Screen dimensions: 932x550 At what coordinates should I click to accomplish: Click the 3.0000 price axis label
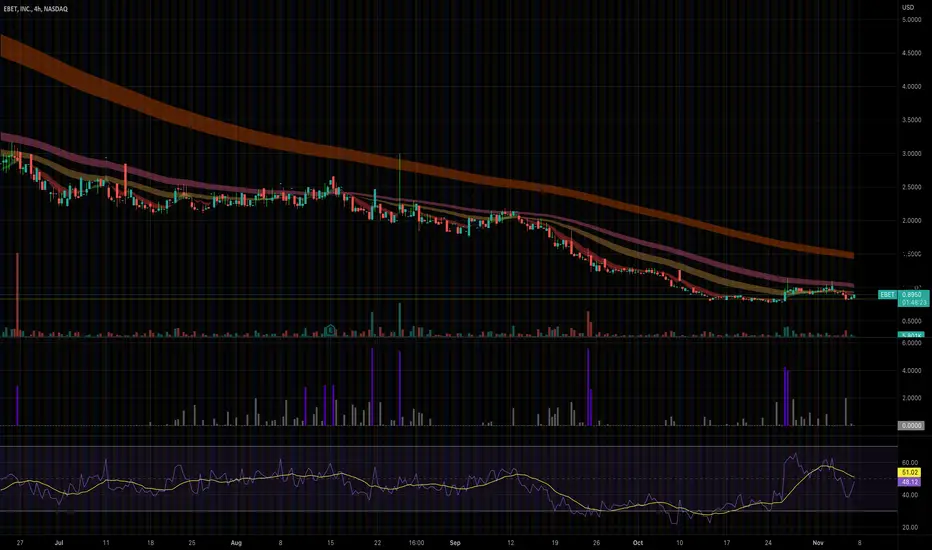[911, 153]
